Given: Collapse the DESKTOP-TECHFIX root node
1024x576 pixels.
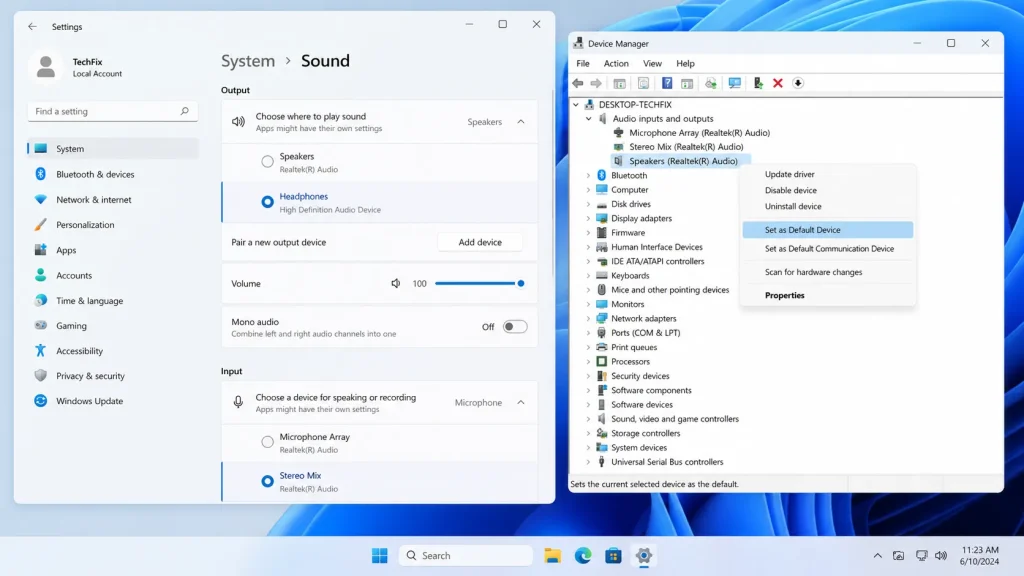Looking at the screenshot, I should point(575,104).
